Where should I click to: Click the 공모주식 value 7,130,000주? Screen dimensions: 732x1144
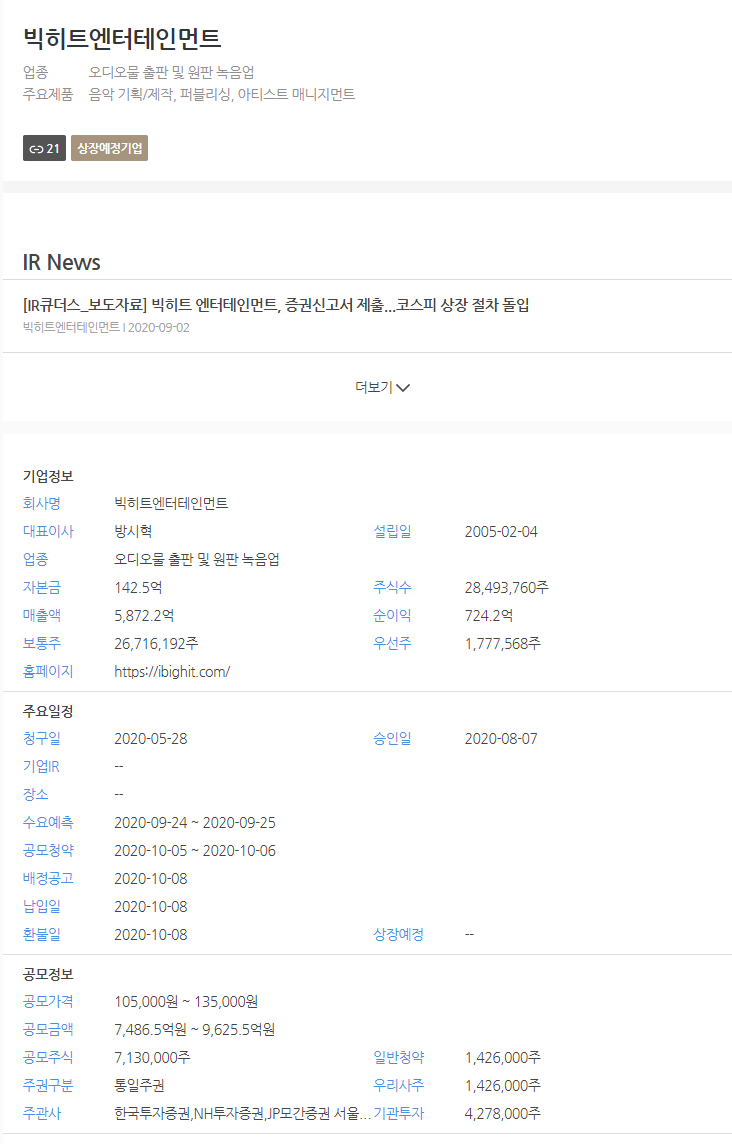(x=152, y=1057)
